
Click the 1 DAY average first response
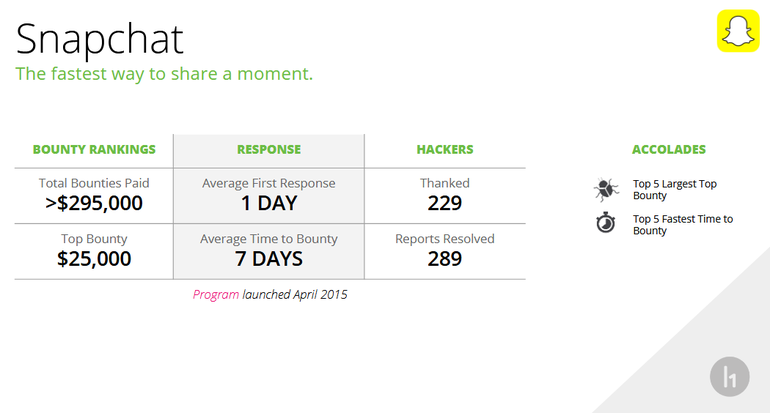tap(269, 203)
